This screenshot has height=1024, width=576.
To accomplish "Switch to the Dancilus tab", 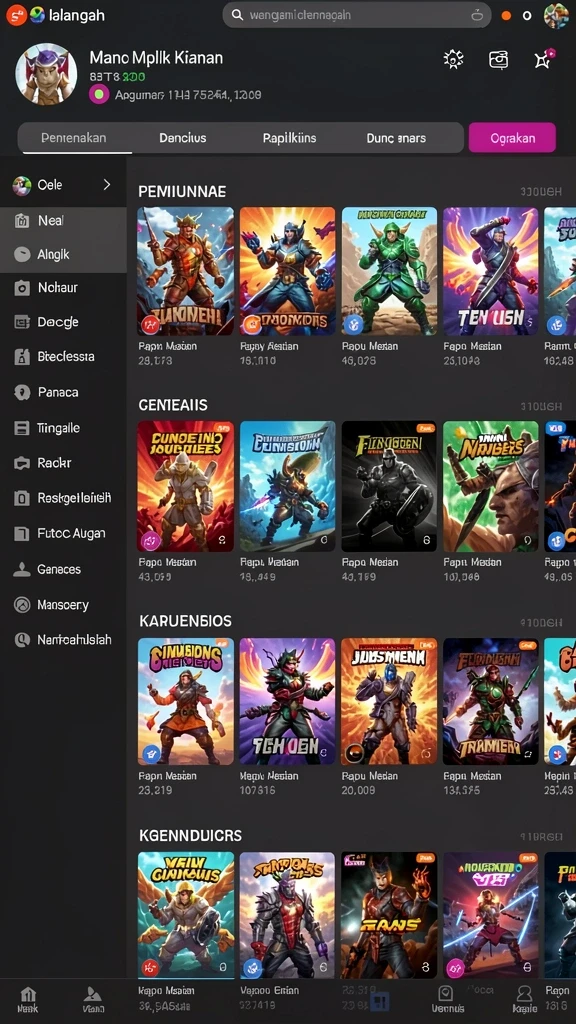I will click(183, 138).
